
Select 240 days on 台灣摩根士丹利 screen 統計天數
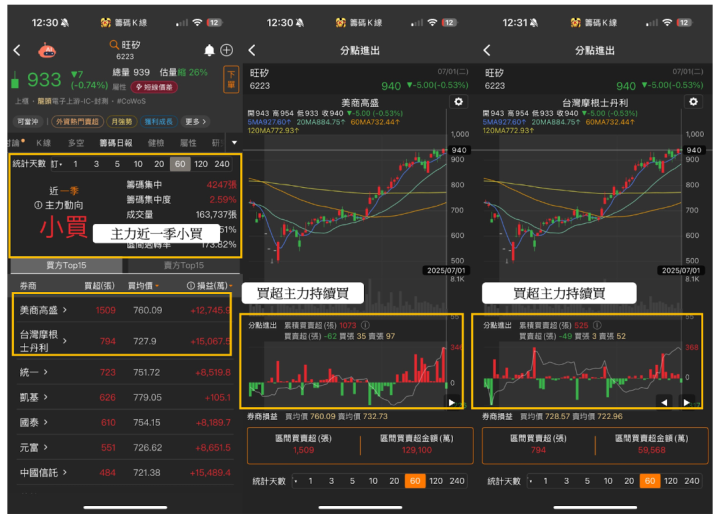click(x=692, y=481)
